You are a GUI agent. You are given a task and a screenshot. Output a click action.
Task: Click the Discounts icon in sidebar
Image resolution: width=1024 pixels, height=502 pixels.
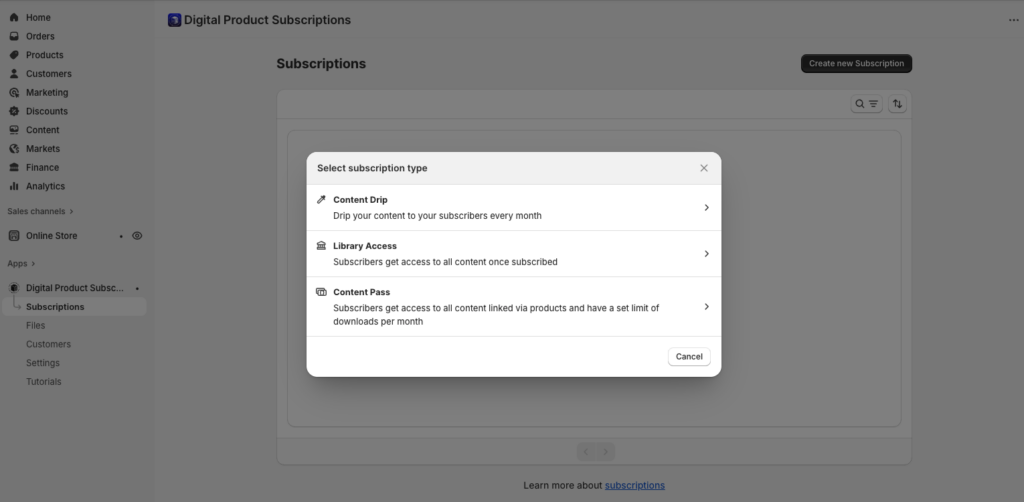14,111
